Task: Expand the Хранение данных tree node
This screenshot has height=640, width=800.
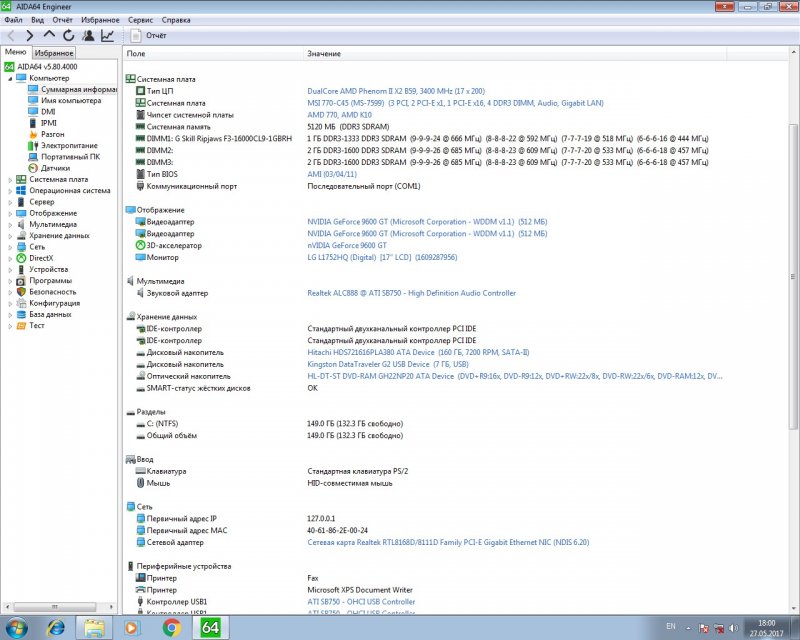Action: [x=10, y=236]
